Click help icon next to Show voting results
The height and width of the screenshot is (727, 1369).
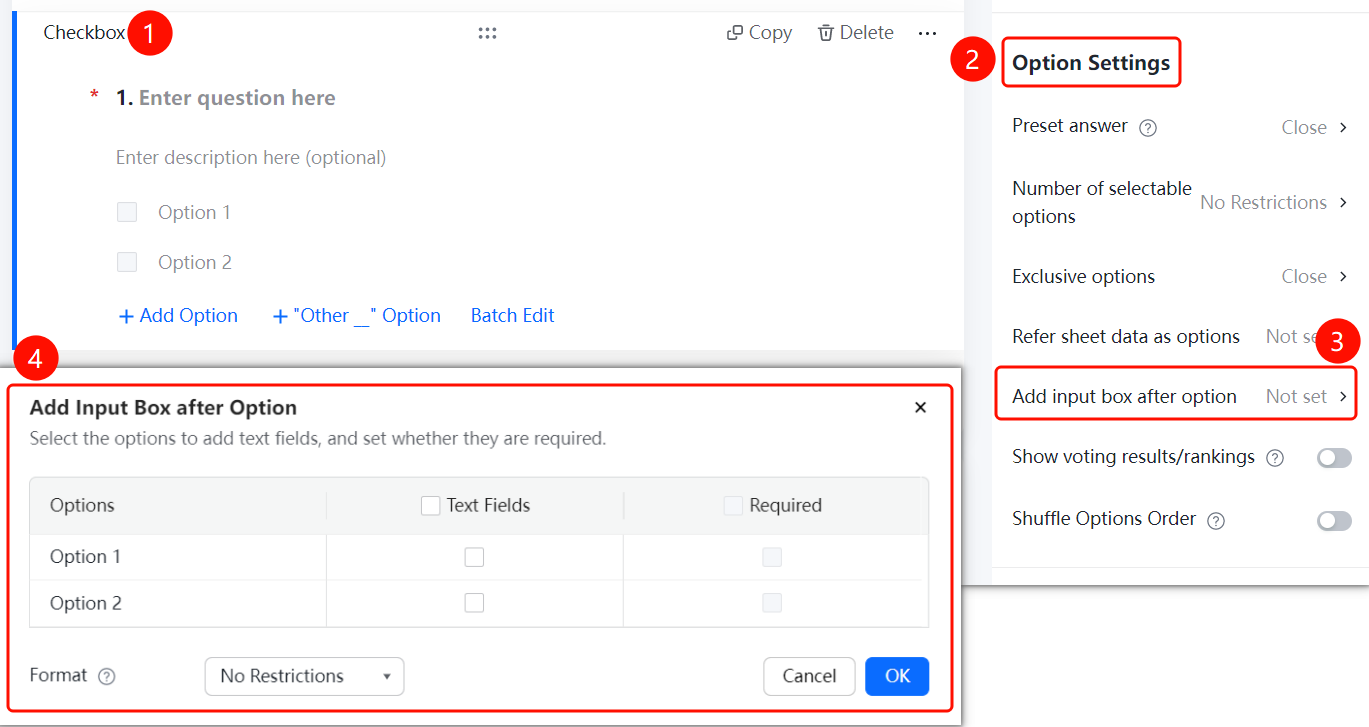(x=1275, y=458)
